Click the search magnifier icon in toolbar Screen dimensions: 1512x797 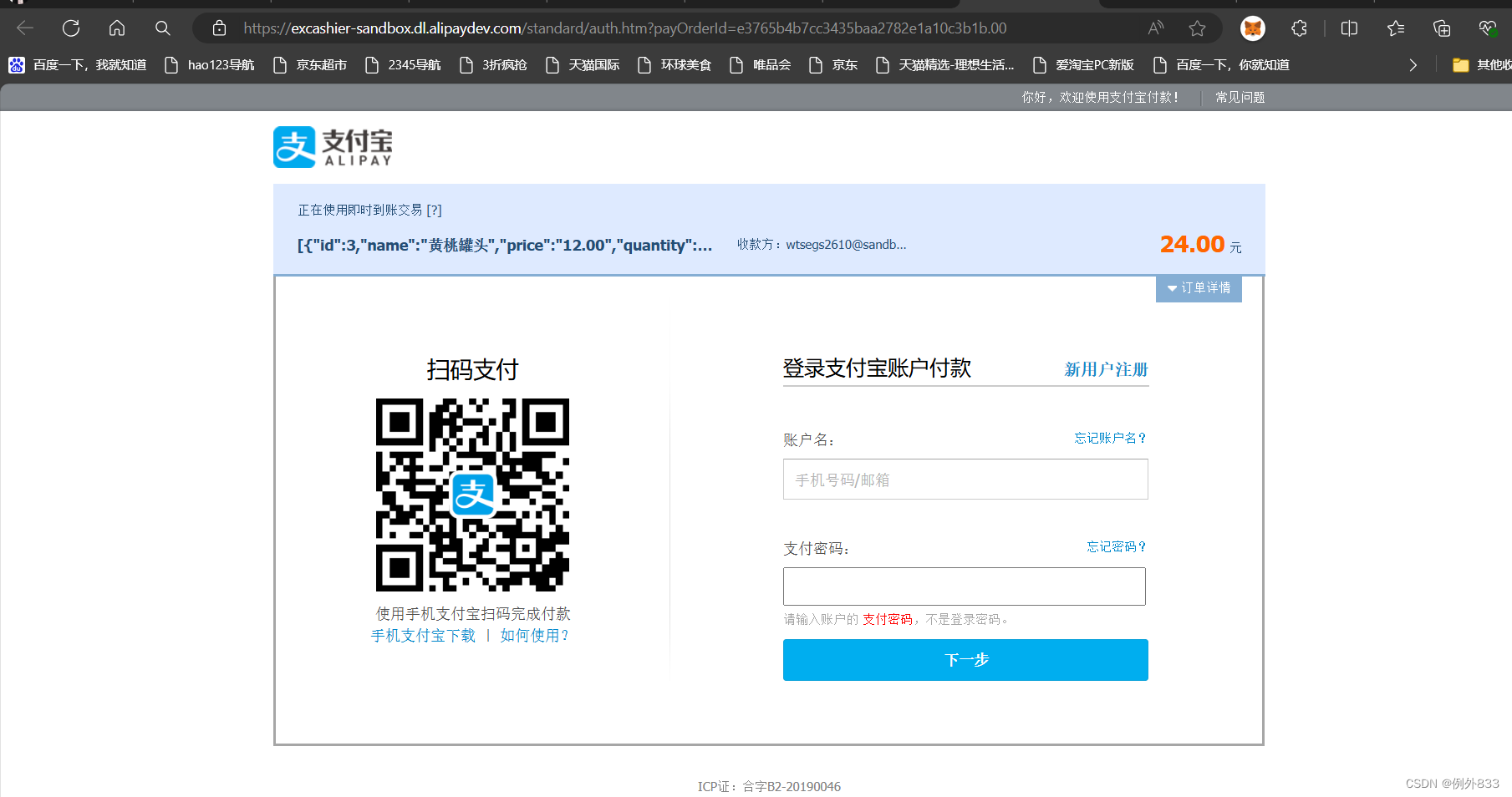(163, 28)
